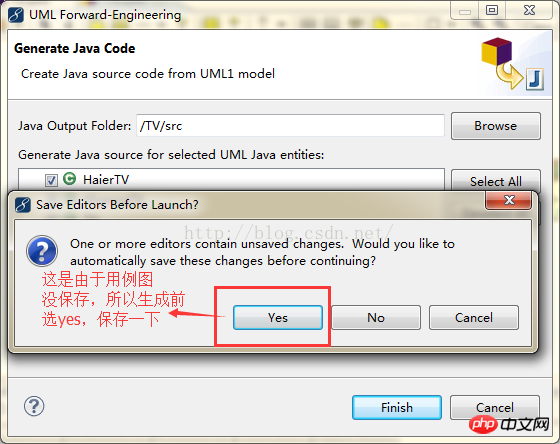Open help via bottom question icon

click(34, 406)
